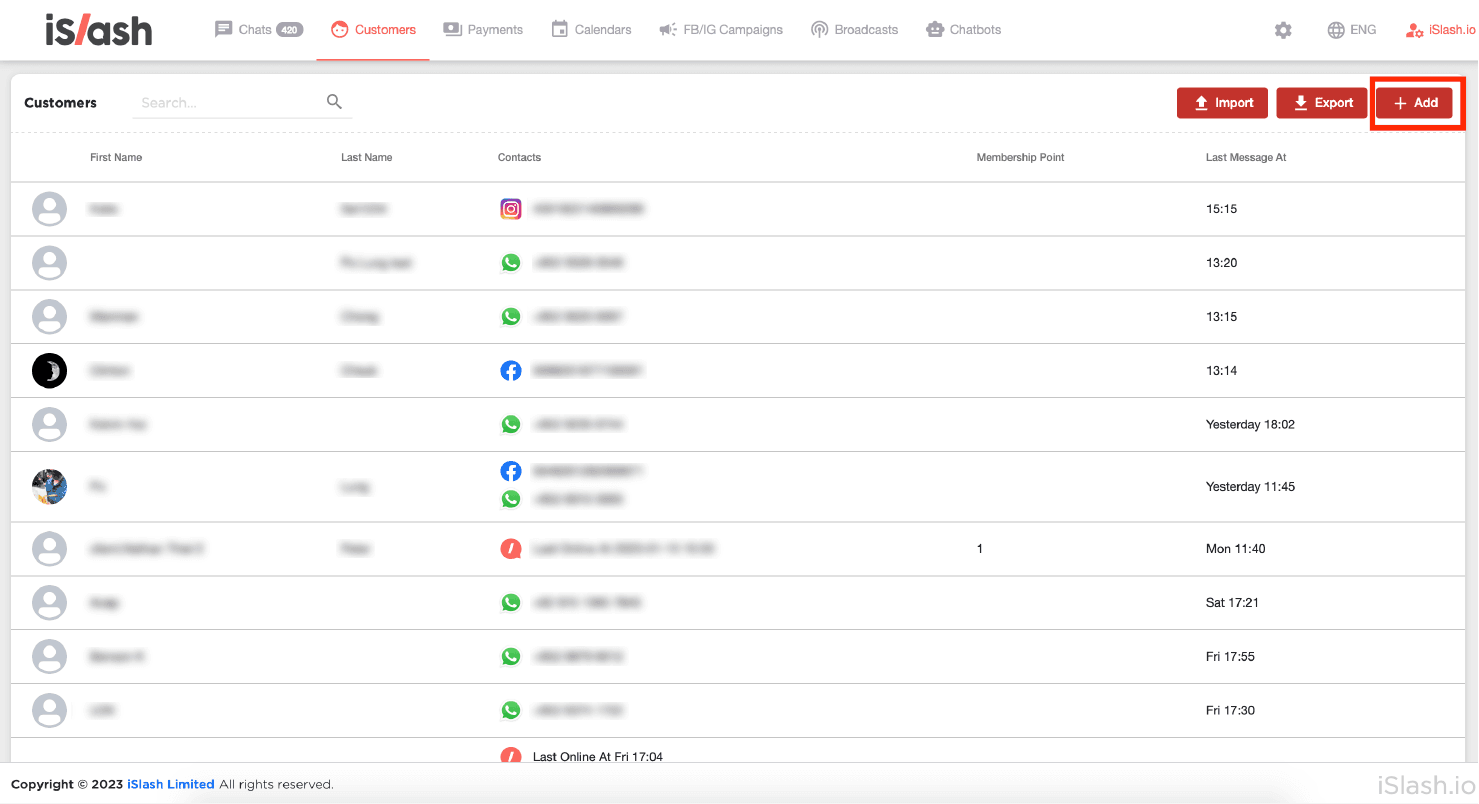Click photo avatar in Yesterday 11:45 row

click(50, 487)
